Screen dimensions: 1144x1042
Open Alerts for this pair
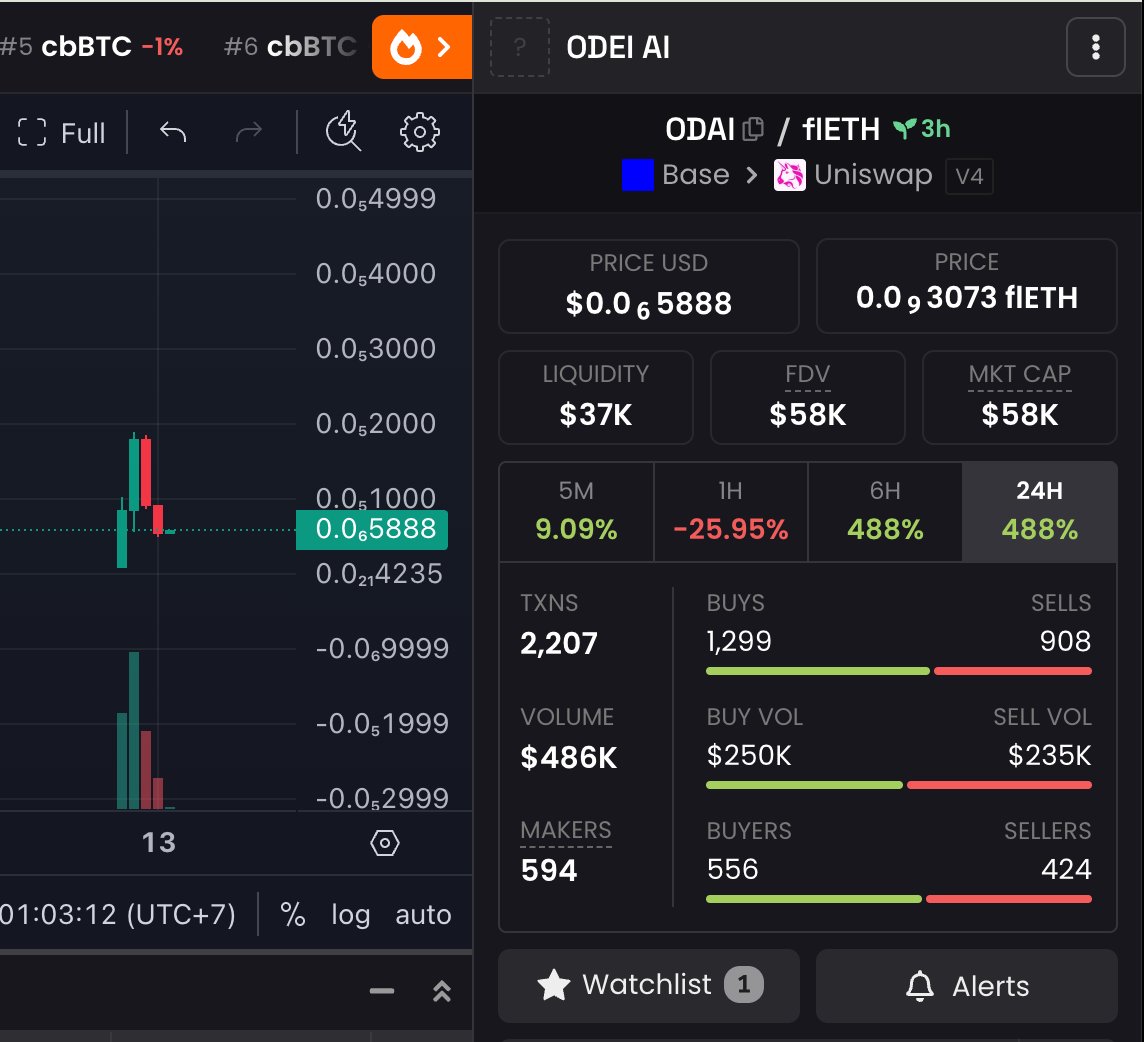pos(967,986)
